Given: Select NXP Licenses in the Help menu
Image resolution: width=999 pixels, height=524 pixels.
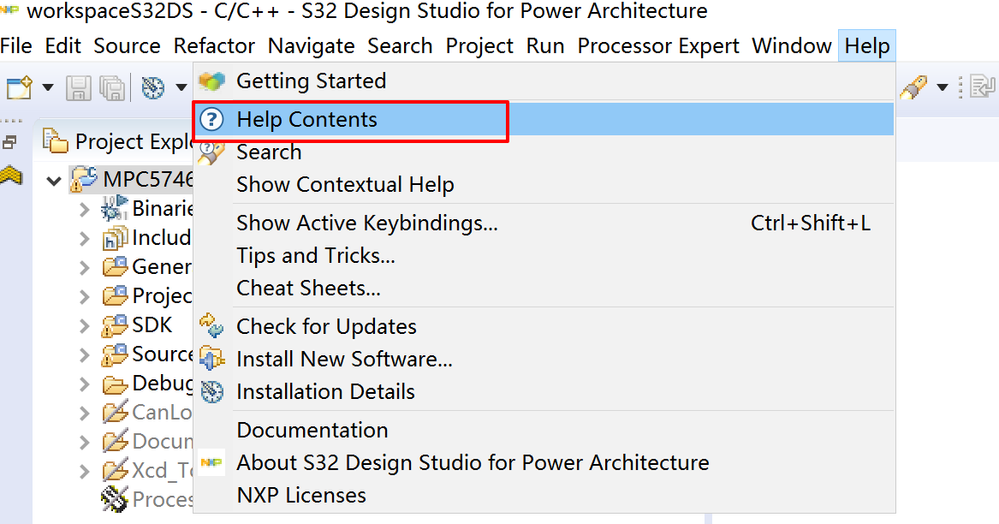Looking at the screenshot, I should pyautogui.click(x=301, y=495).
